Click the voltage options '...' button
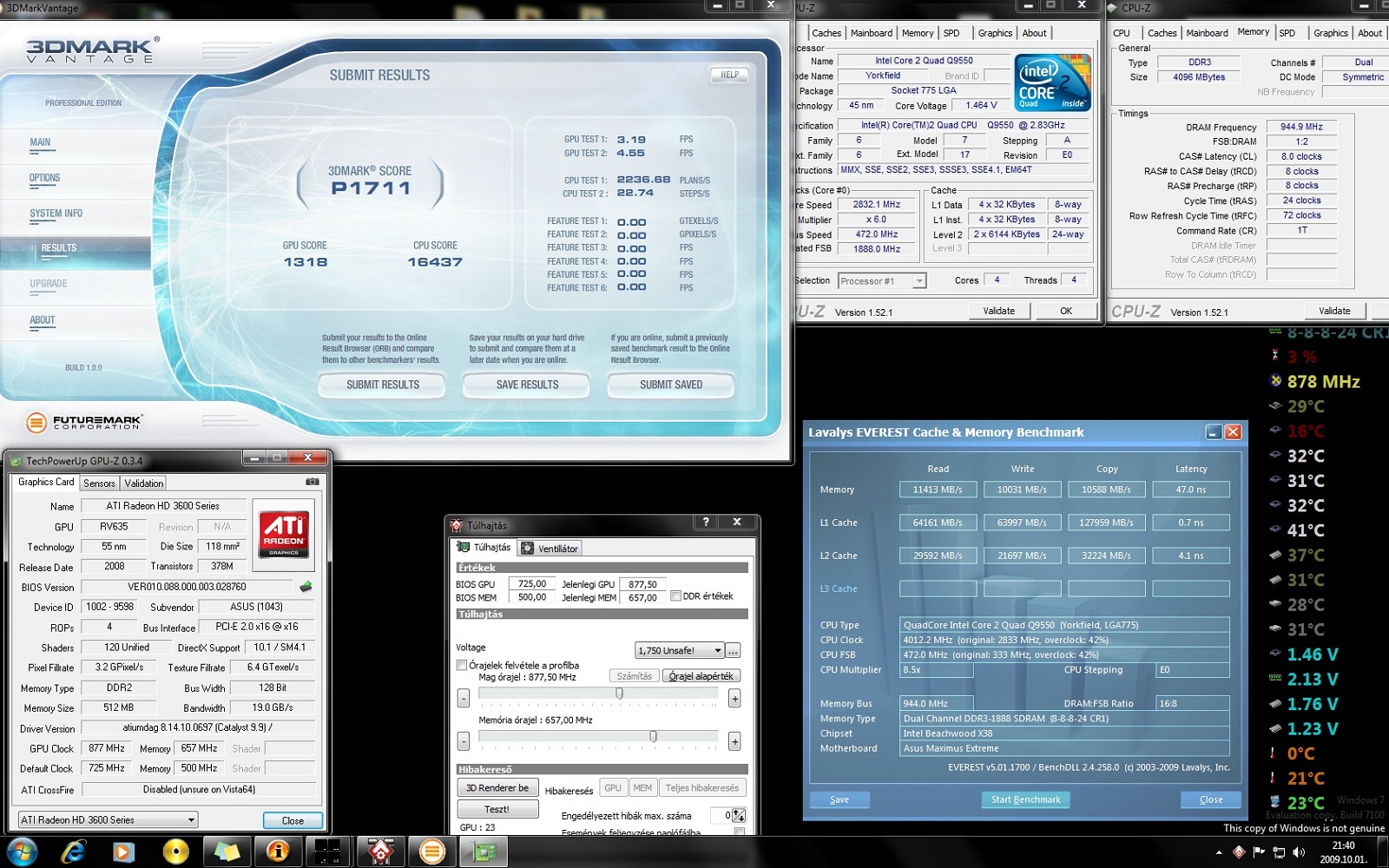 (x=734, y=650)
